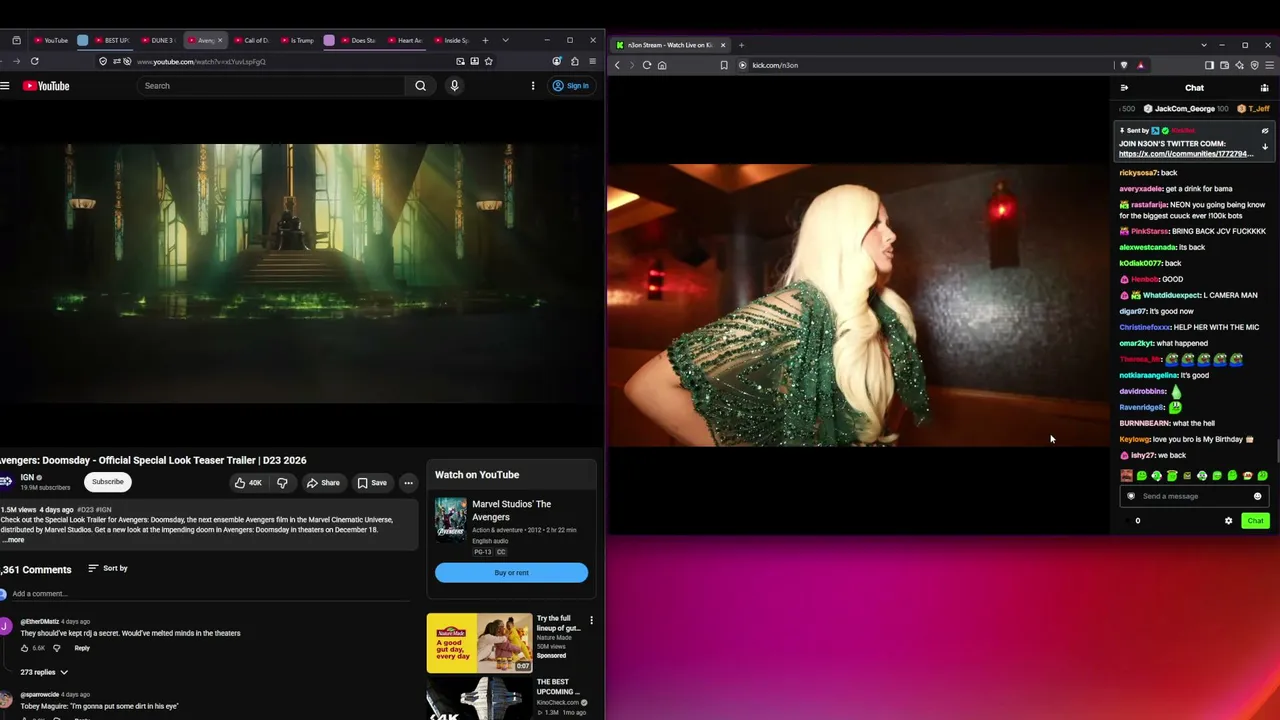Screen dimensions: 1280x720
Task: Go to home page in Kick browser
Action: coord(662,65)
